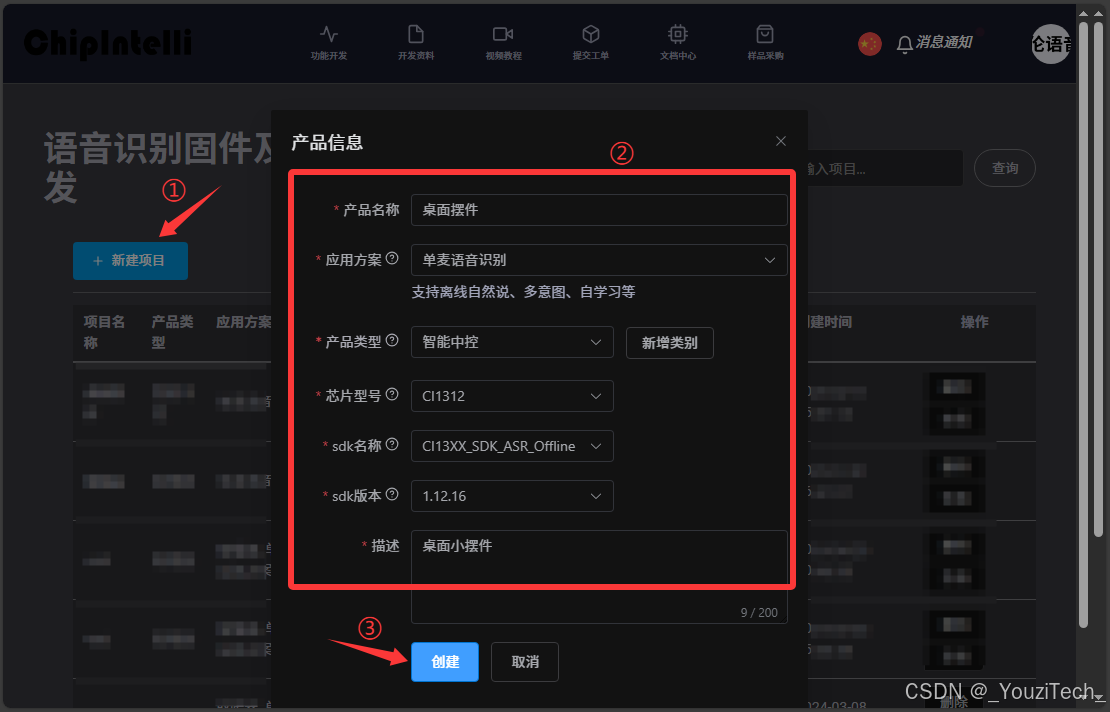Click into the 产品名称 input field

pyautogui.click(x=599, y=209)
